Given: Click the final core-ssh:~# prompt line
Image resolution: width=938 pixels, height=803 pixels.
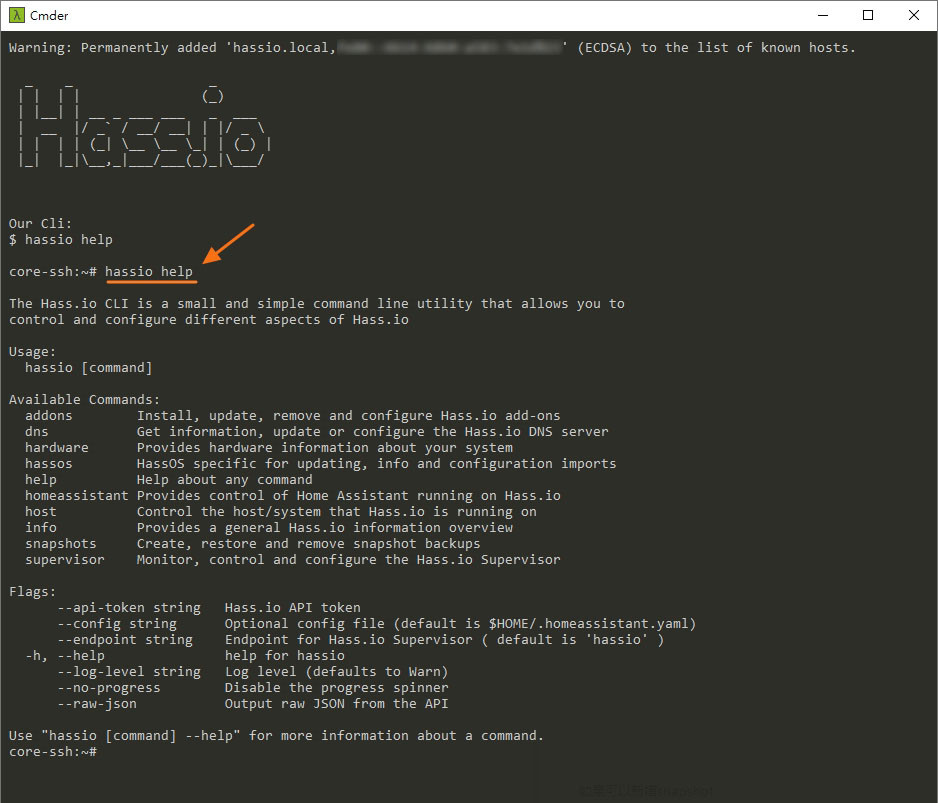Looking at the screenshot, I should coord(53,752).
